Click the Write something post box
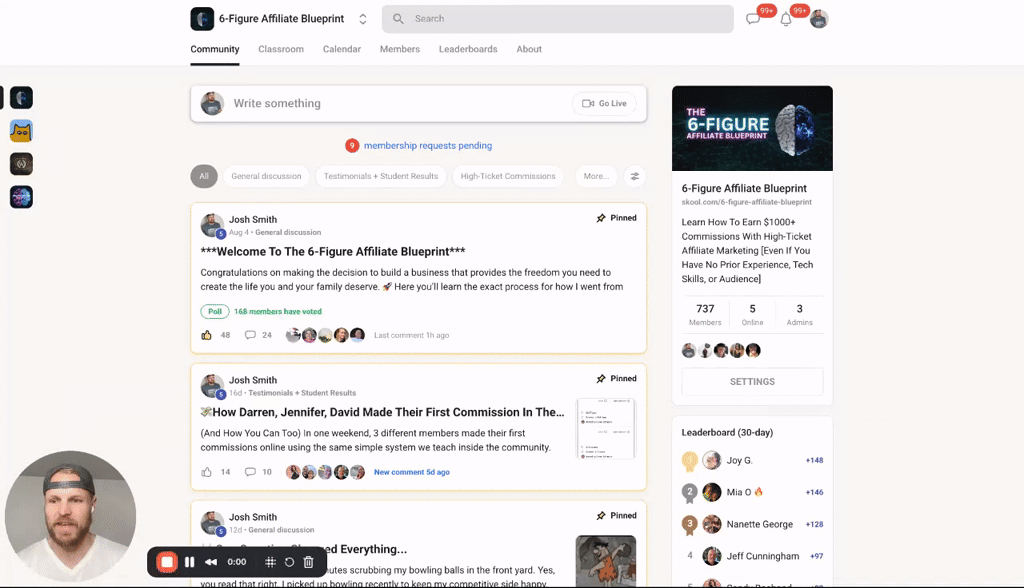Screen dimensions: 1024x588 (x=419, y=103)
